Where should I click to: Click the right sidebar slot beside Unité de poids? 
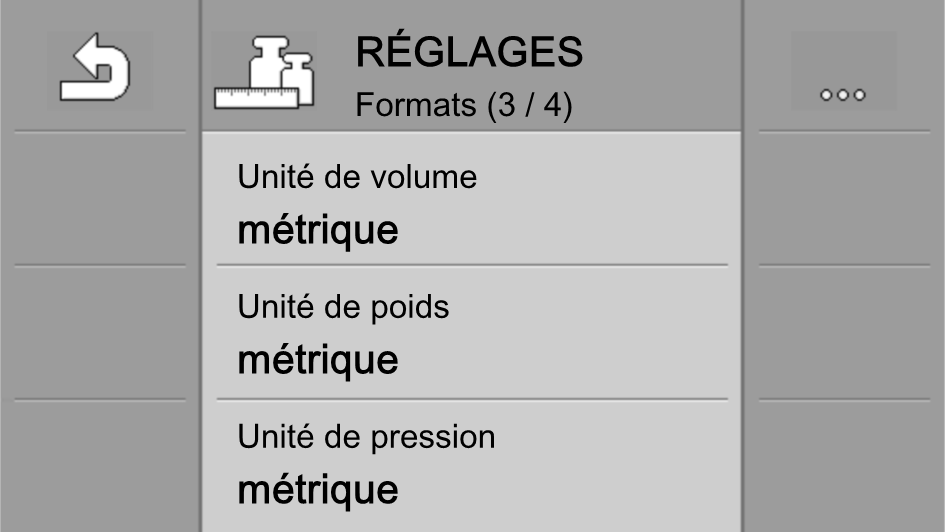coord(844,331)
